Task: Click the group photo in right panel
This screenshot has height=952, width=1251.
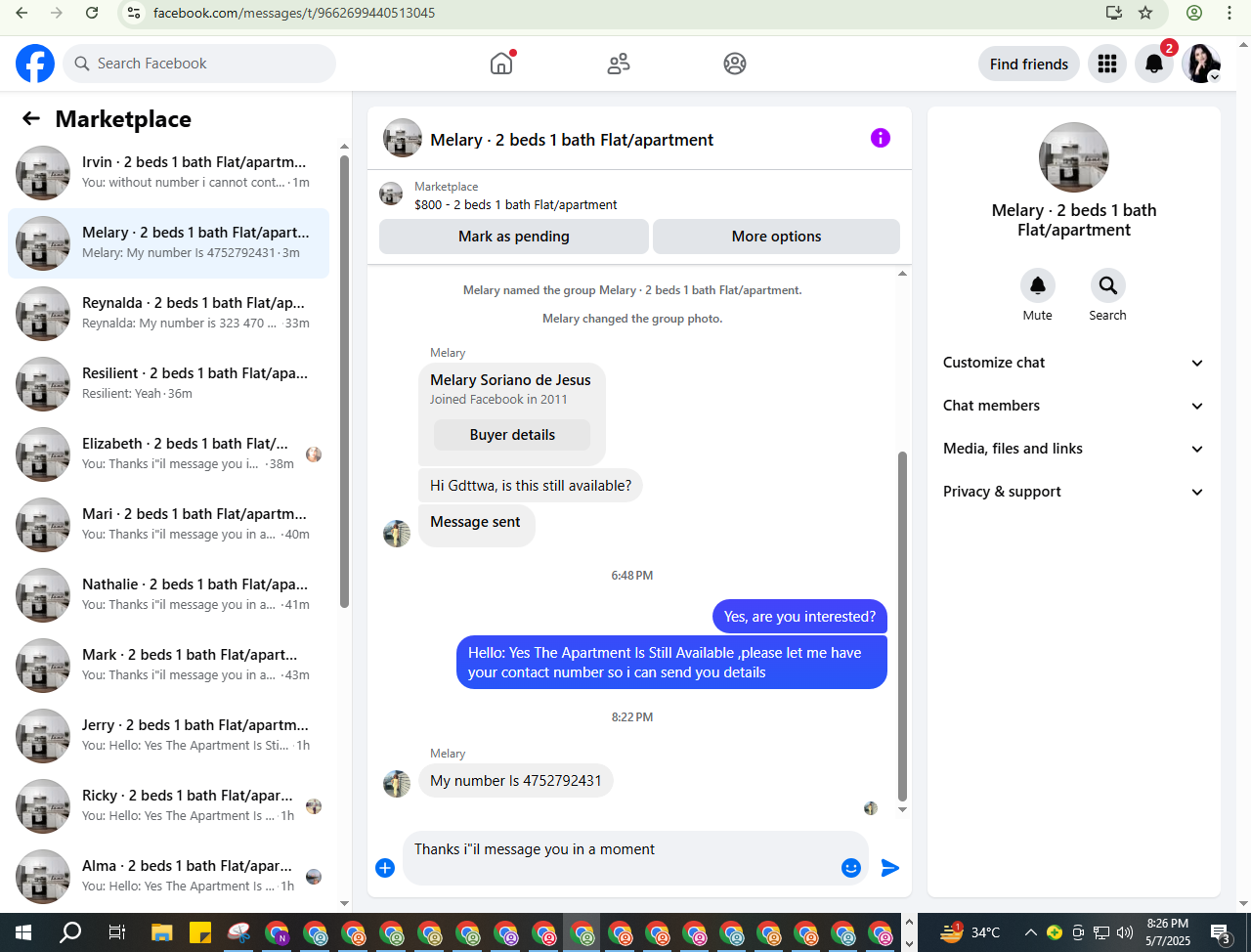Action: (1074, 157)
